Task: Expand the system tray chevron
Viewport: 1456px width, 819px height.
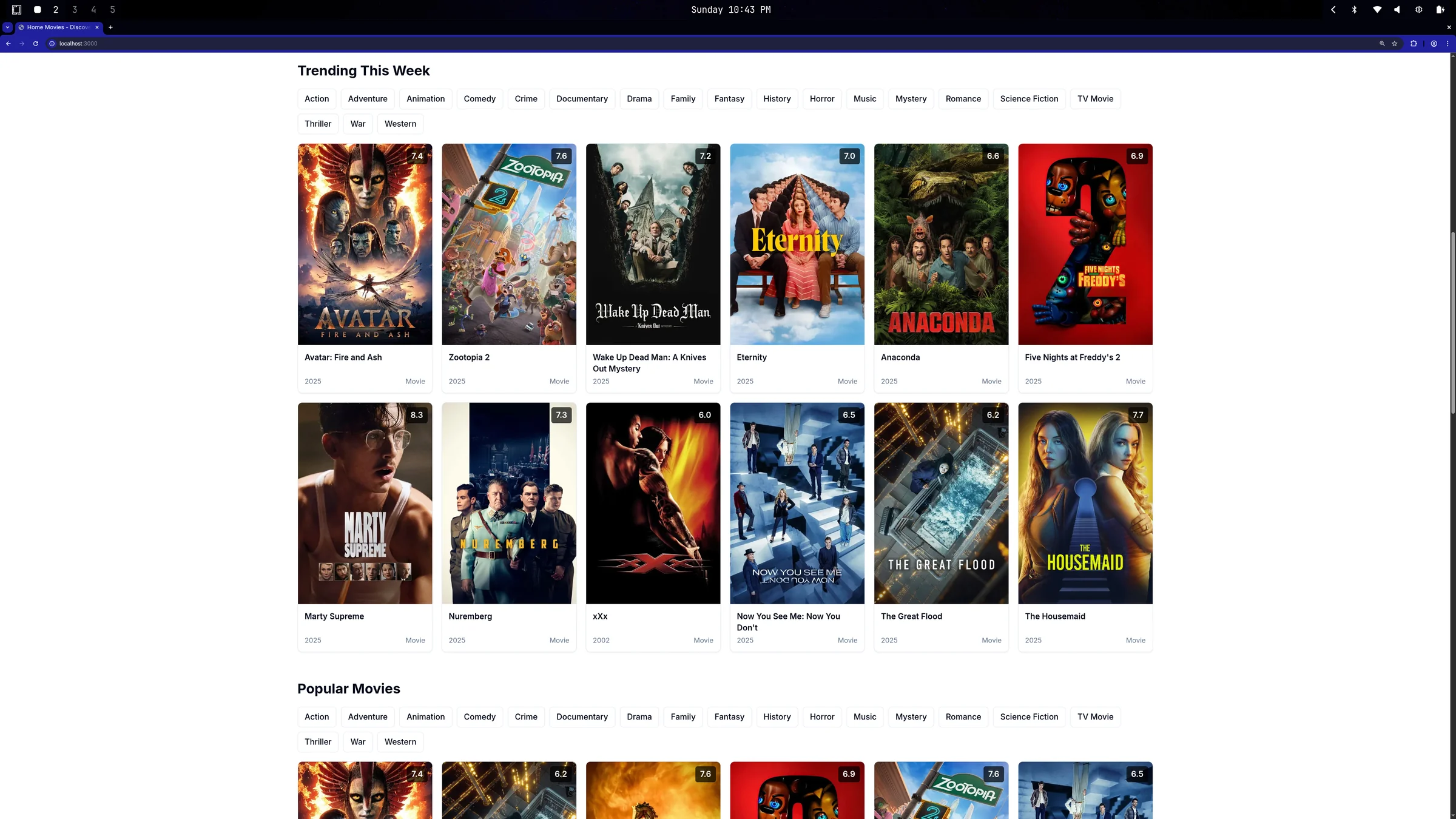Action: click(1333, 10)
